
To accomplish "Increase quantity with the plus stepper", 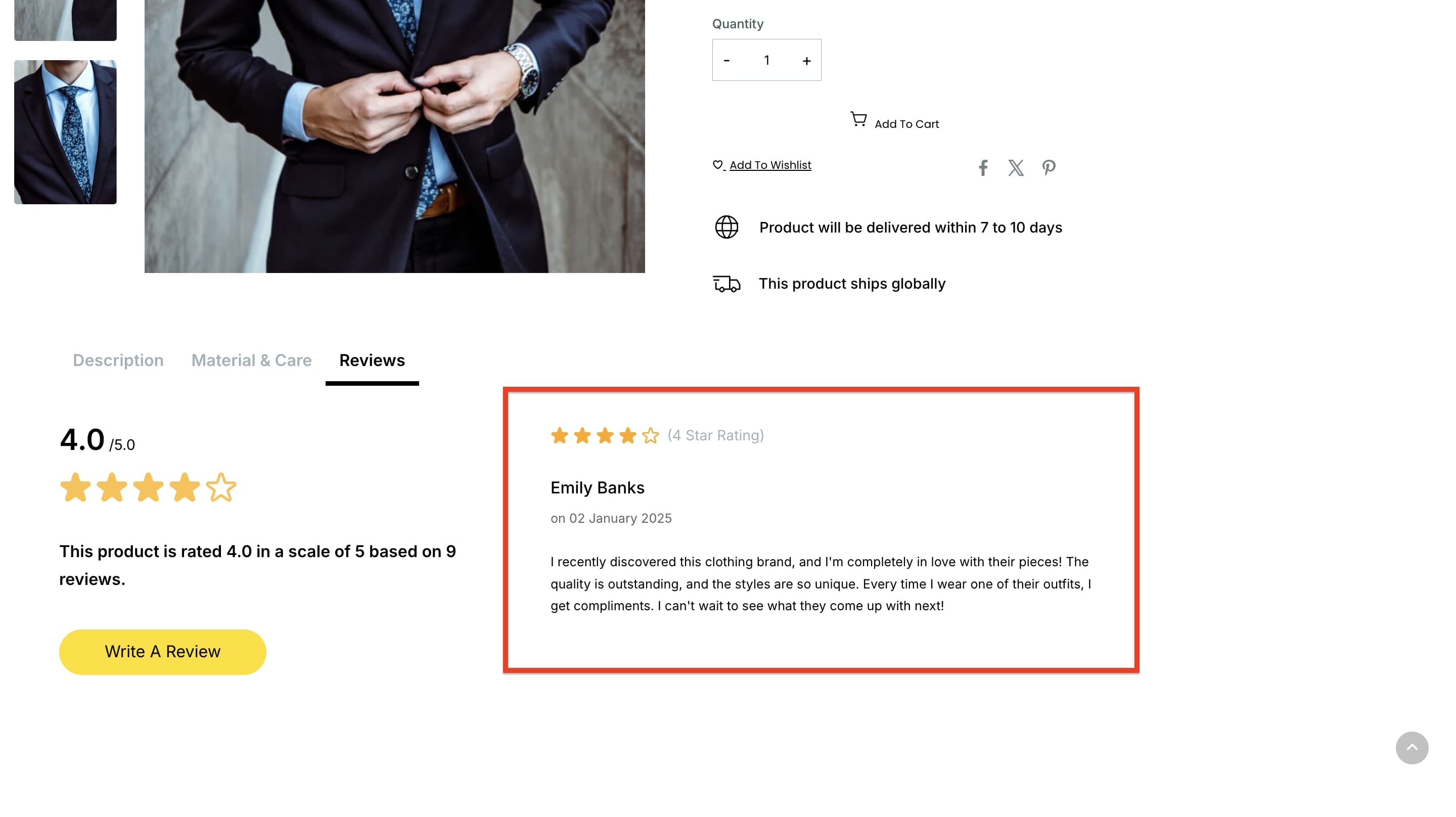I will click(806, 60).
